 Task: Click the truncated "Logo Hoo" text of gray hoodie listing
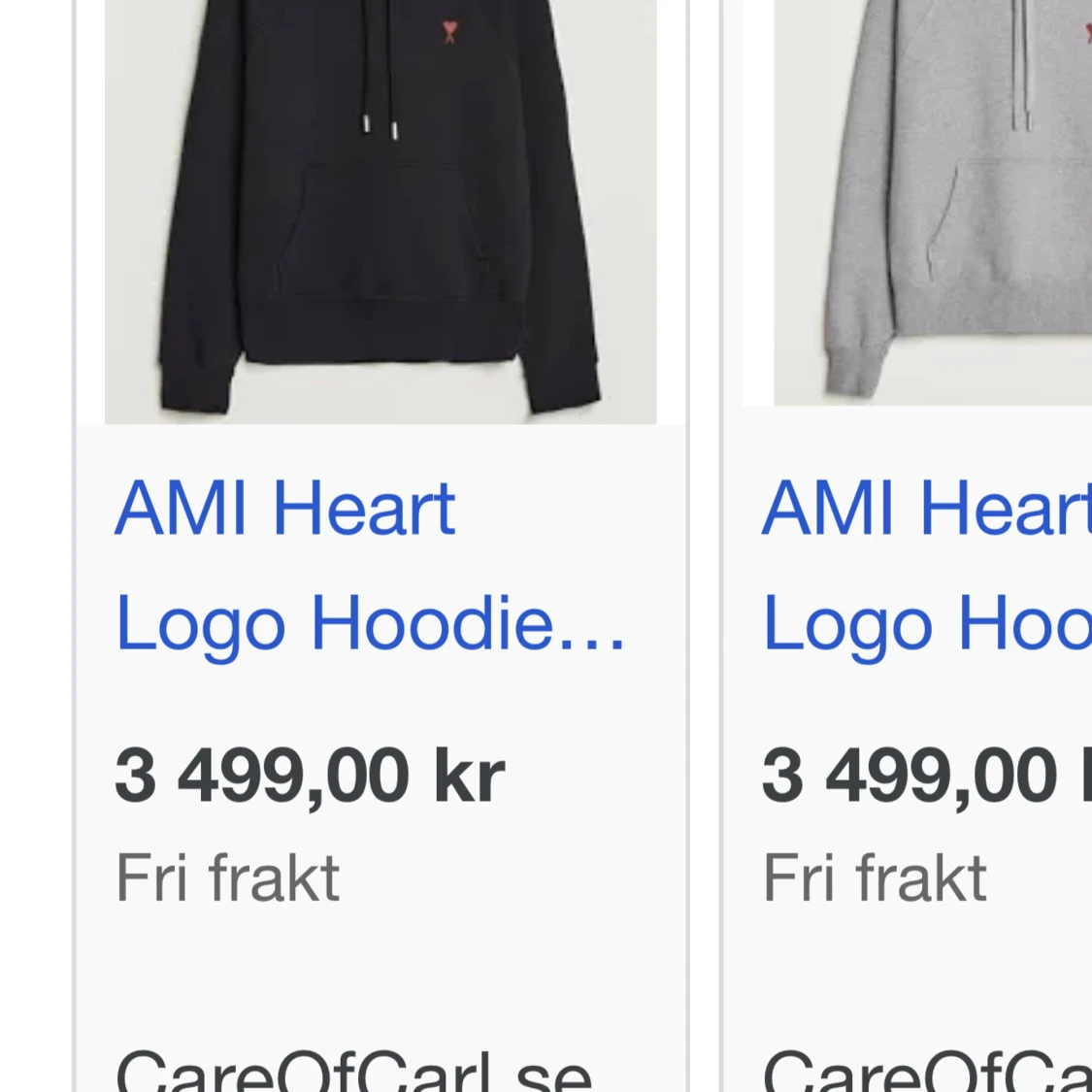927,625
